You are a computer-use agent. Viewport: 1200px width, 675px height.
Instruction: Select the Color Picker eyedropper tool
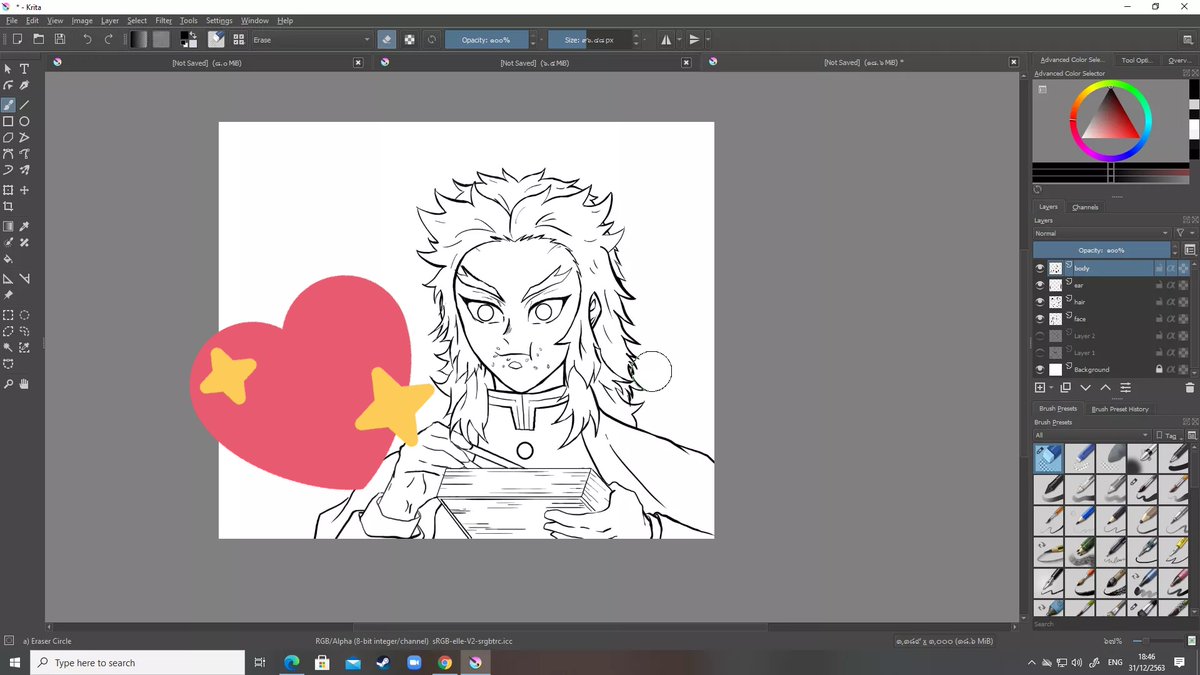[x=25, y=227]
